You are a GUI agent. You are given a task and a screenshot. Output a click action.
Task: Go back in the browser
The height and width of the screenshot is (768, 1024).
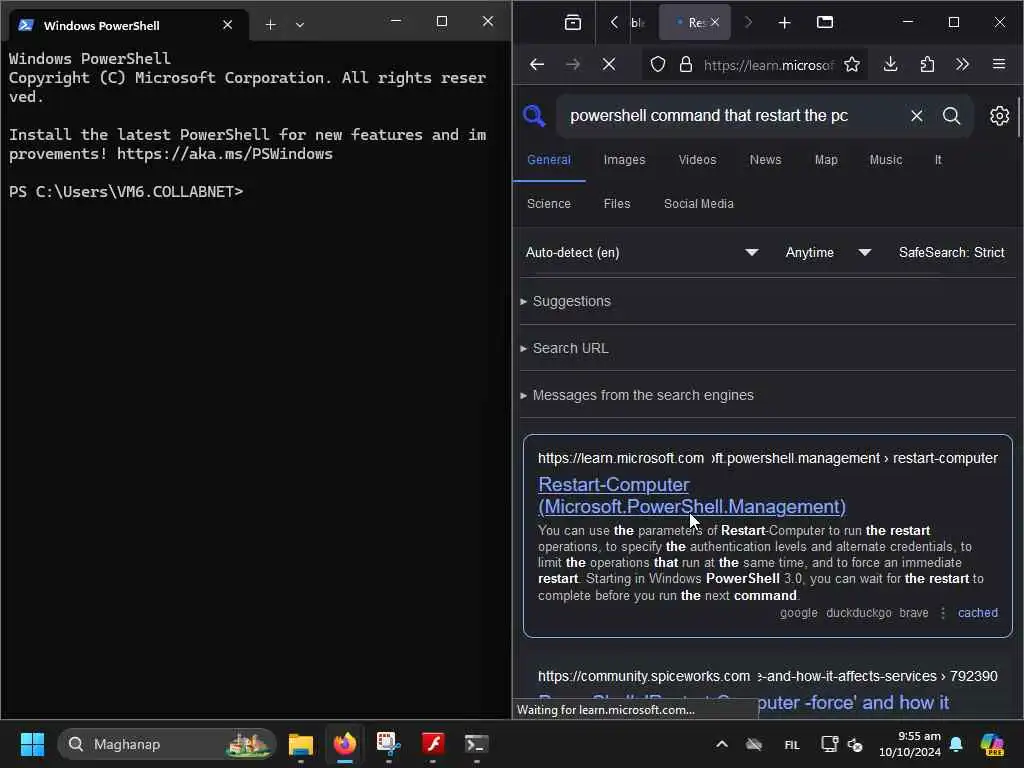pyautogui.click(x=537, y=64)
